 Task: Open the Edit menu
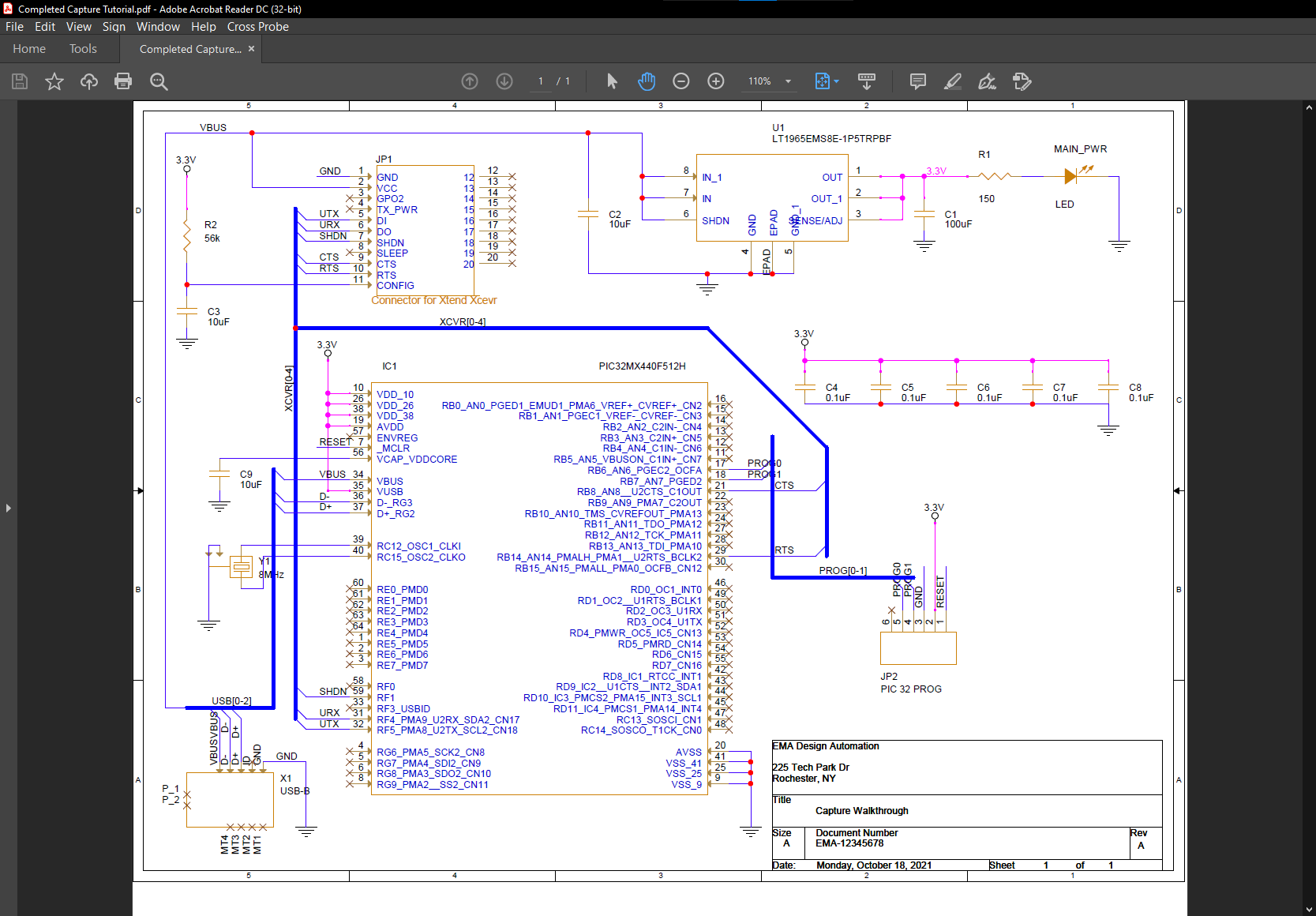[x=45, y=26]
